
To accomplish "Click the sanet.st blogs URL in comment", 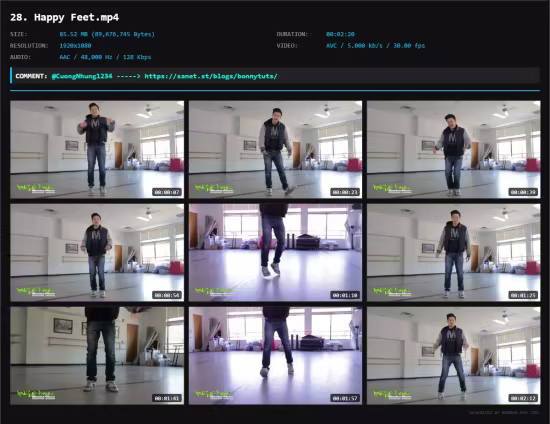I will point(211,76).
